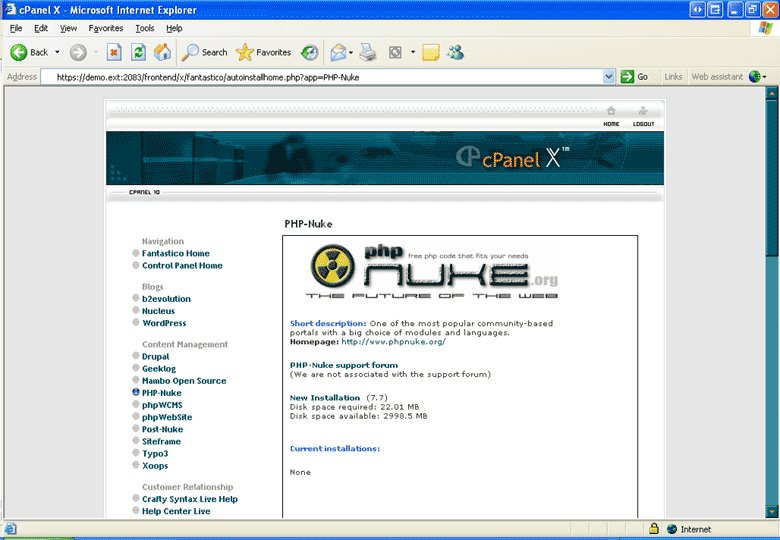
Task: Open the phpWebSite link
Action: 167,417
